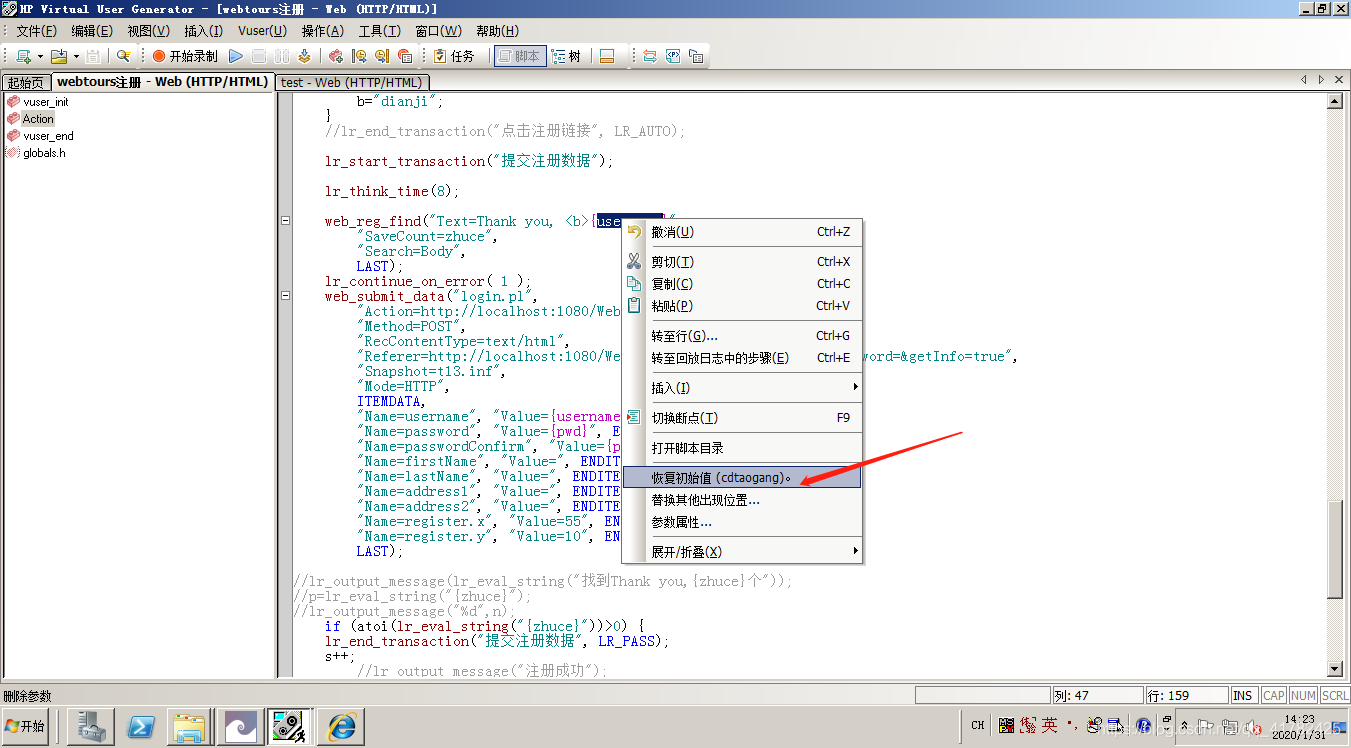
Task: Choose 复制(C) in context menu
Action: [x=742, y=284]
